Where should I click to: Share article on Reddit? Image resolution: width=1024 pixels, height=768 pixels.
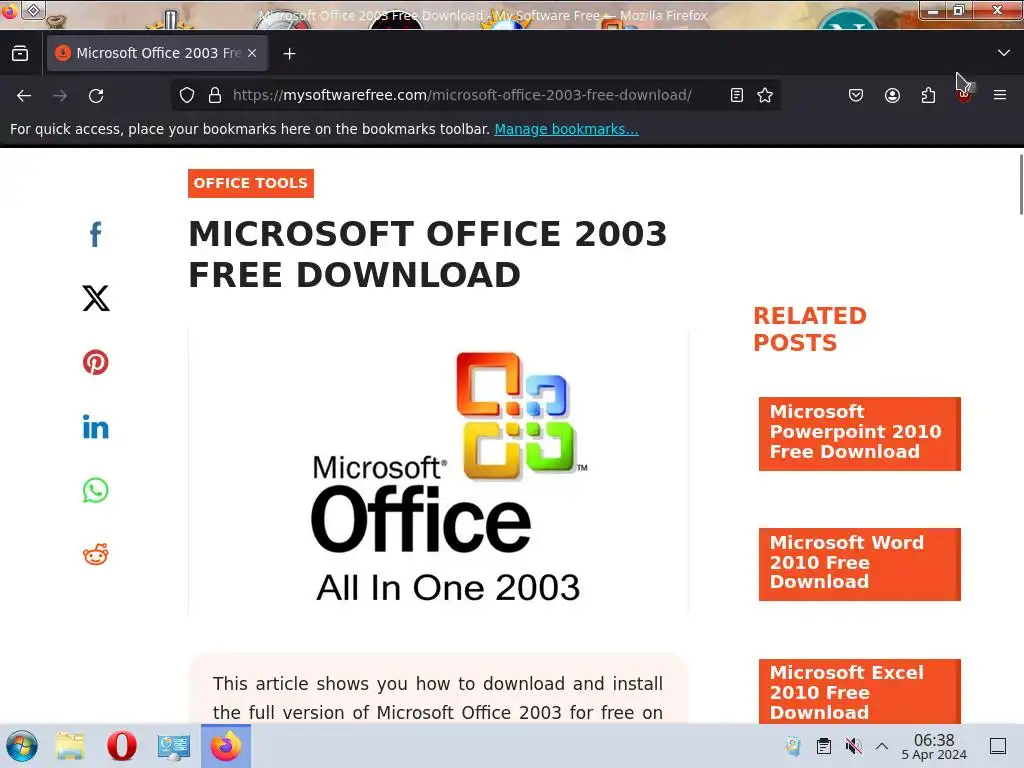pos(95,554)
